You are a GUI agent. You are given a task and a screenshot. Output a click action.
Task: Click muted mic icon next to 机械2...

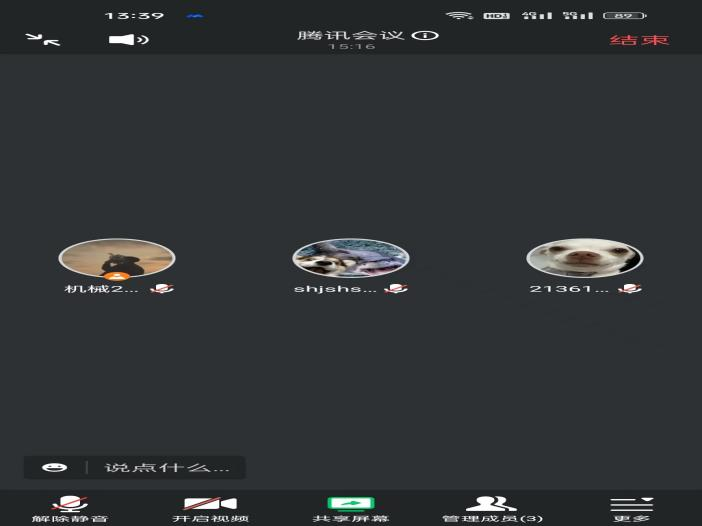pos(162,289)
